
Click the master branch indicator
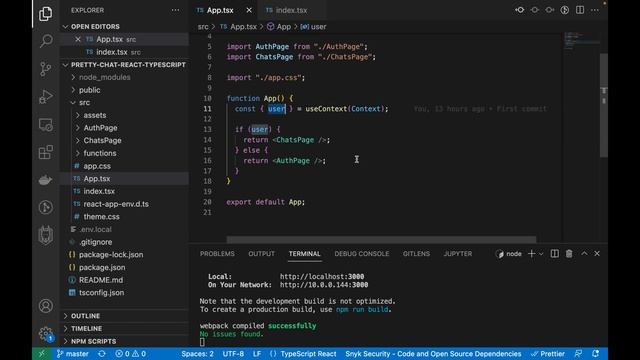(x=73, y=354)
